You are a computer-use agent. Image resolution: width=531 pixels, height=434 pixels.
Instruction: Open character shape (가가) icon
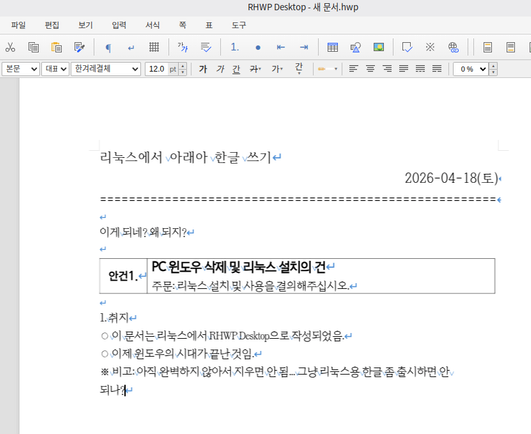183,47
